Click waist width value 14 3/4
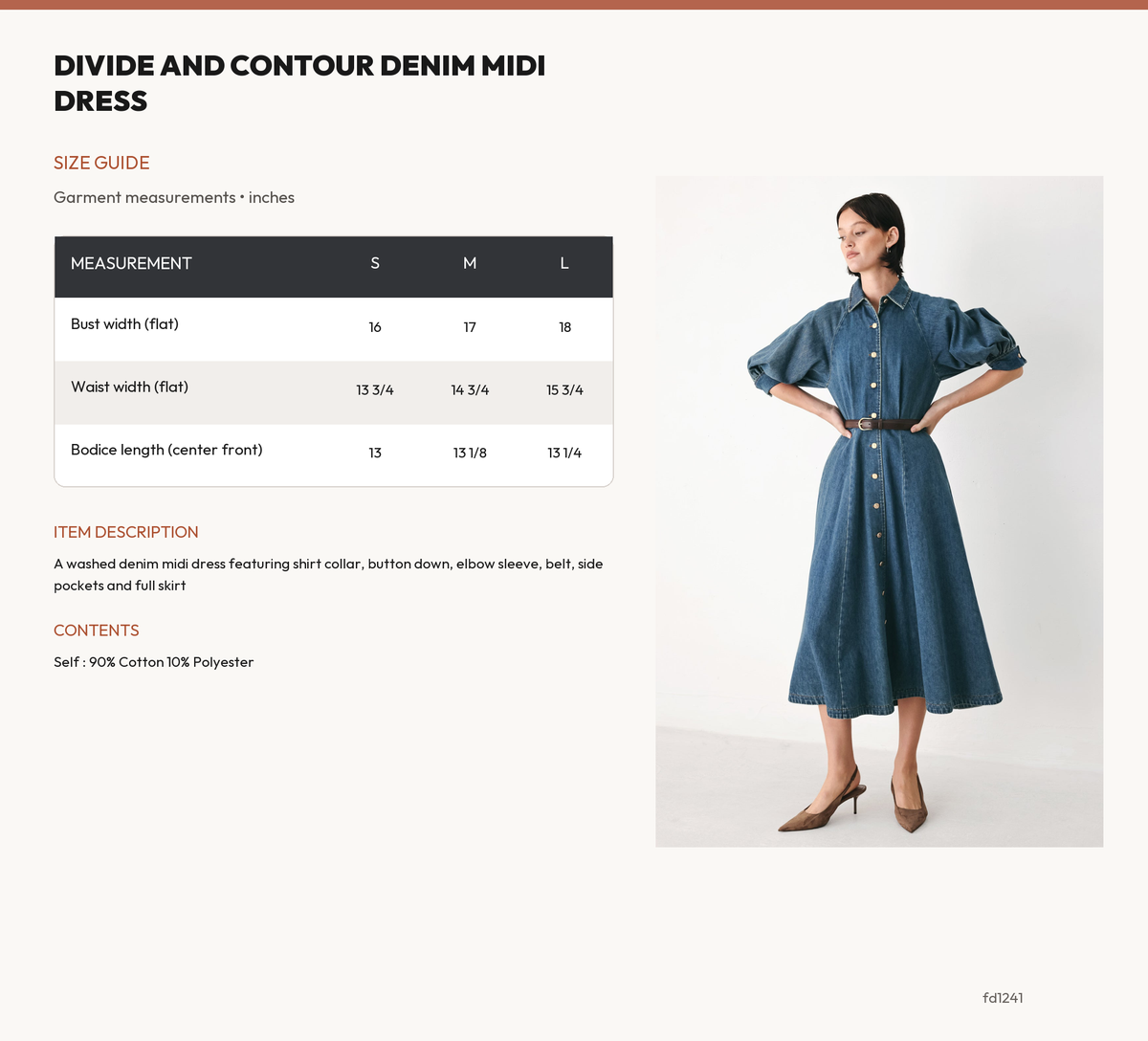The width and height of the screenshot is (1148, 1041). coord(470,390)
